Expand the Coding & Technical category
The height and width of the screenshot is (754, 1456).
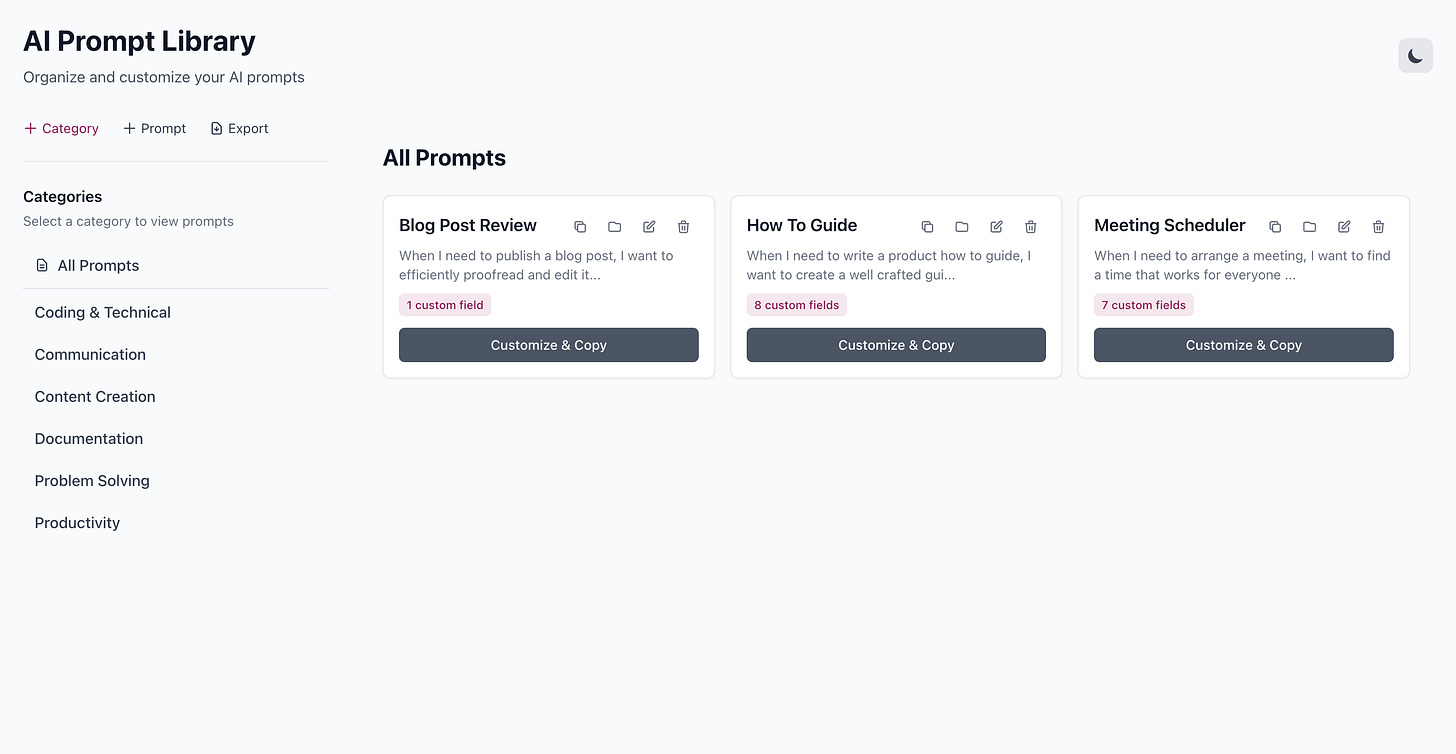(102, 312)
